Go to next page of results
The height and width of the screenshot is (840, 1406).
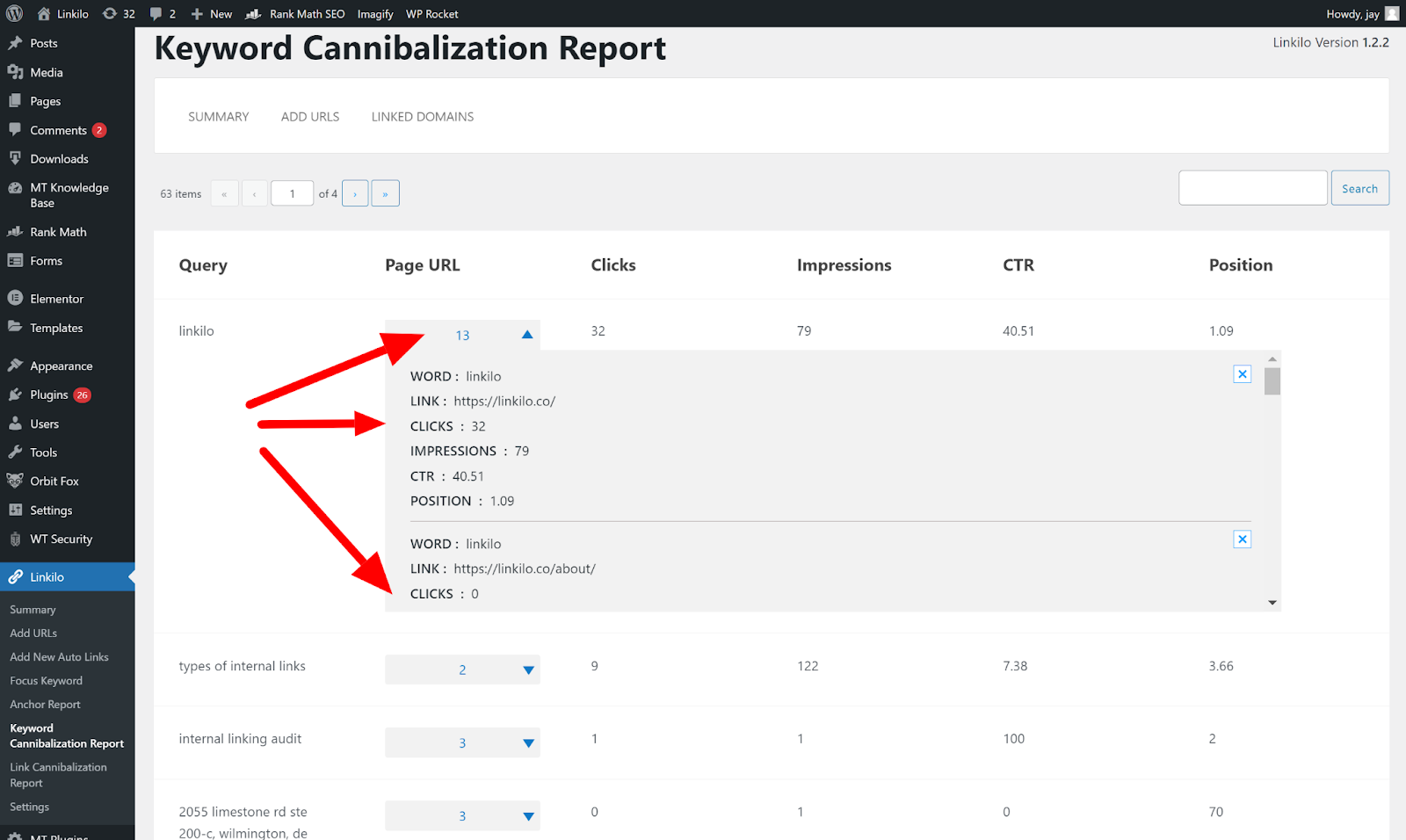coord(355,193)
